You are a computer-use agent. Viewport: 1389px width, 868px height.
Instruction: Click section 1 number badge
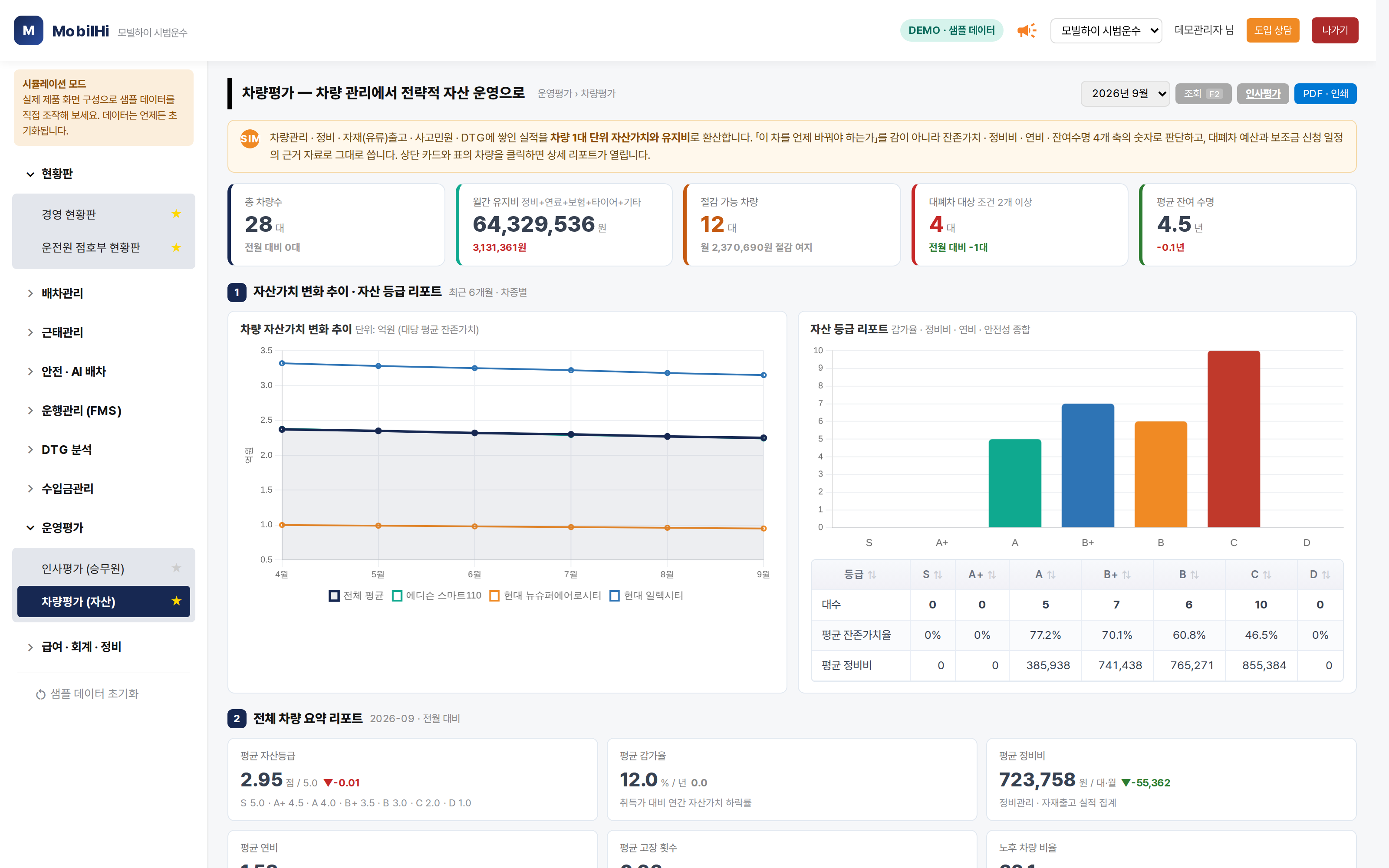click(237, 292)
